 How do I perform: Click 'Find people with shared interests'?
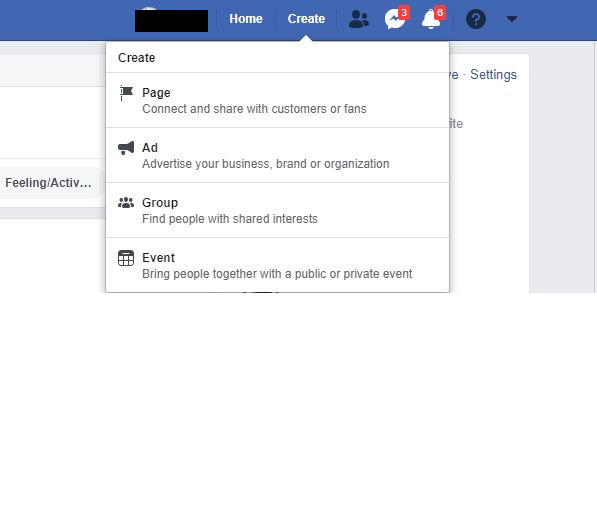[230, 219]
